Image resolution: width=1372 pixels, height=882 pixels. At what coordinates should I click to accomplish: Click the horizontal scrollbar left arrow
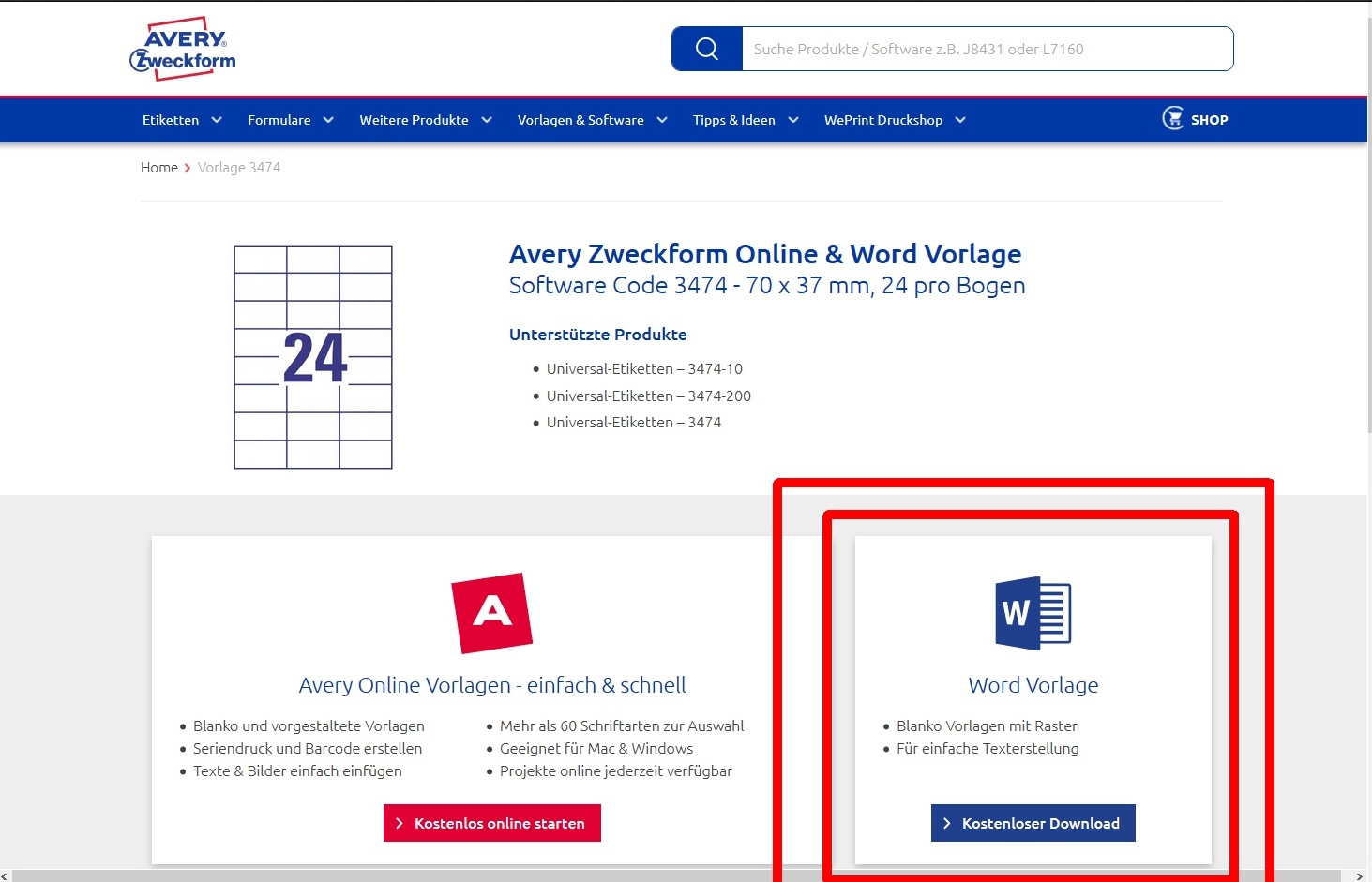click(6, 876)
